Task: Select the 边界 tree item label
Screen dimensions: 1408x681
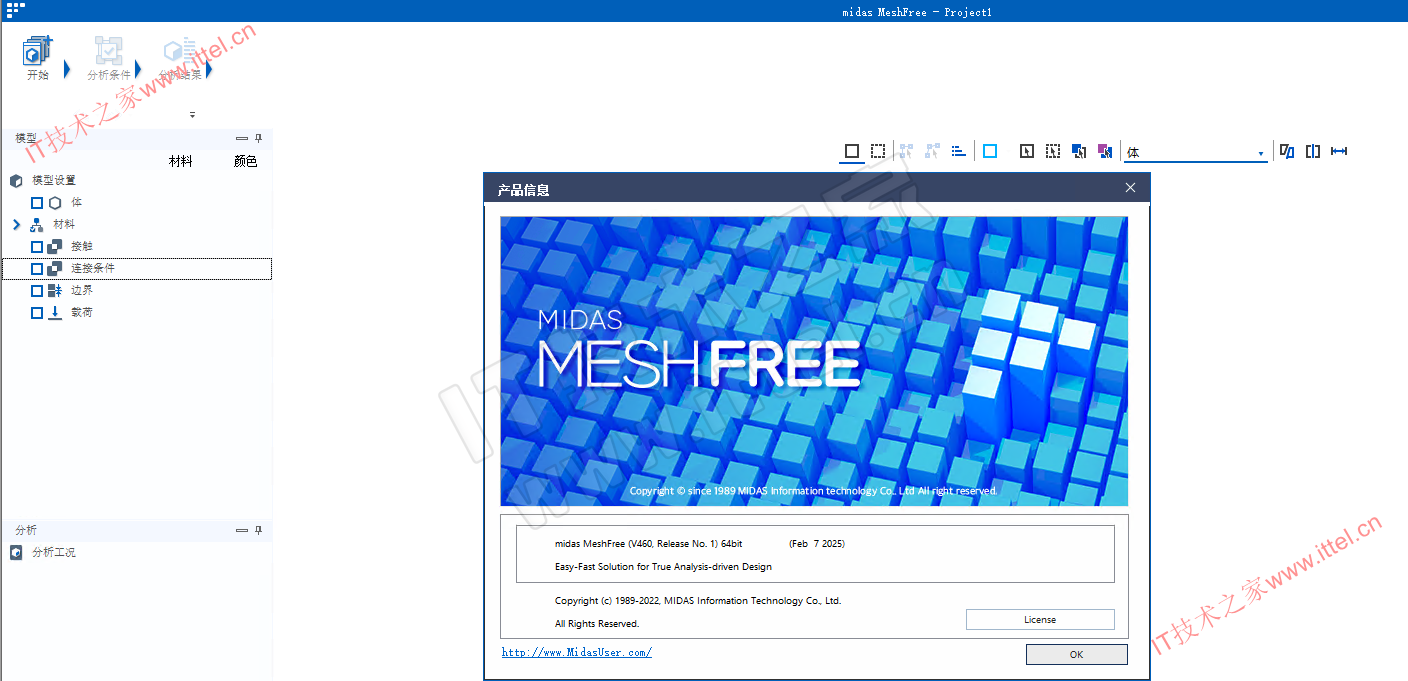Action: point(82,291)
